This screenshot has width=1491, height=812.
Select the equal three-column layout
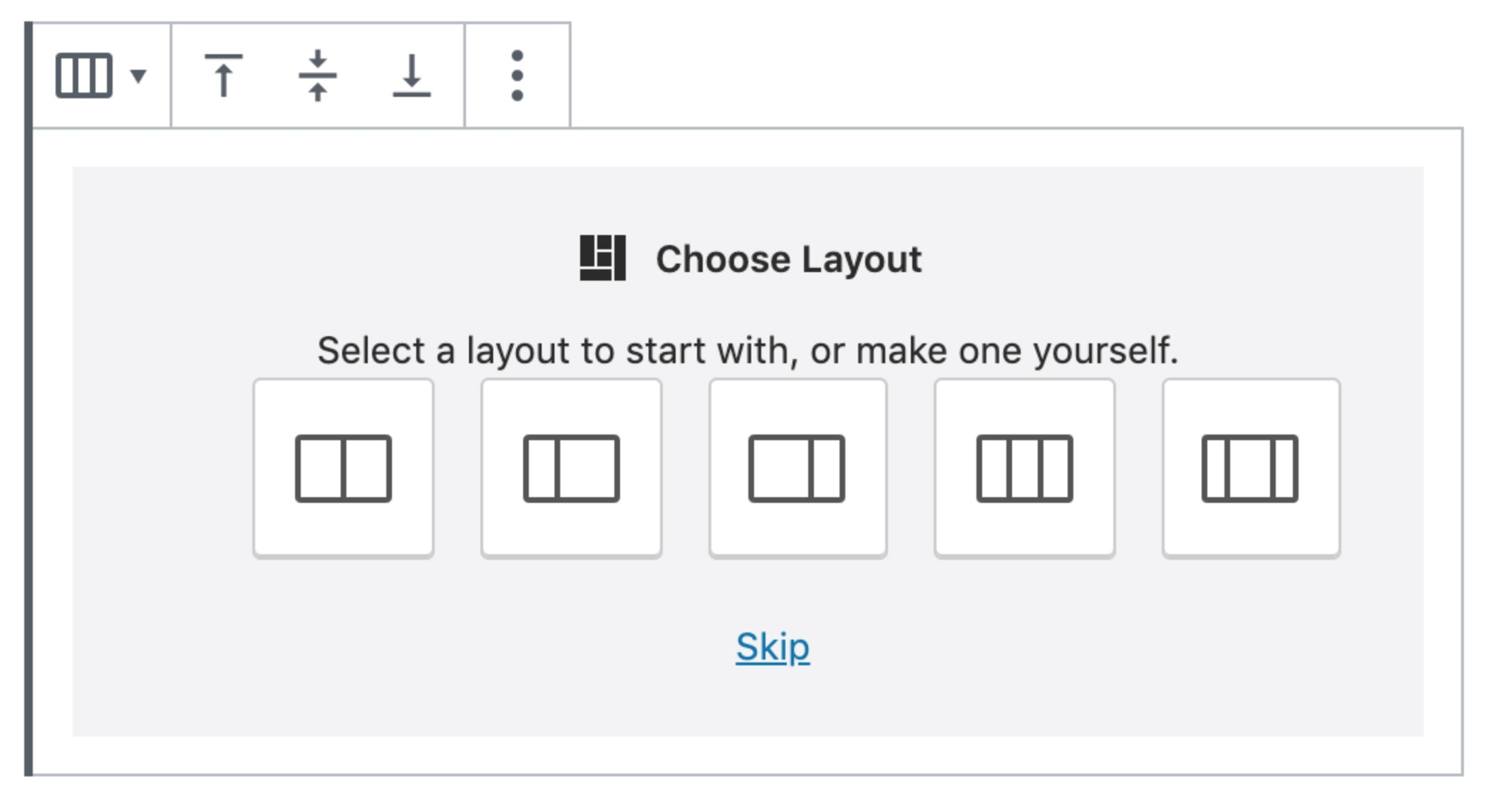(x=1025, y=467)
